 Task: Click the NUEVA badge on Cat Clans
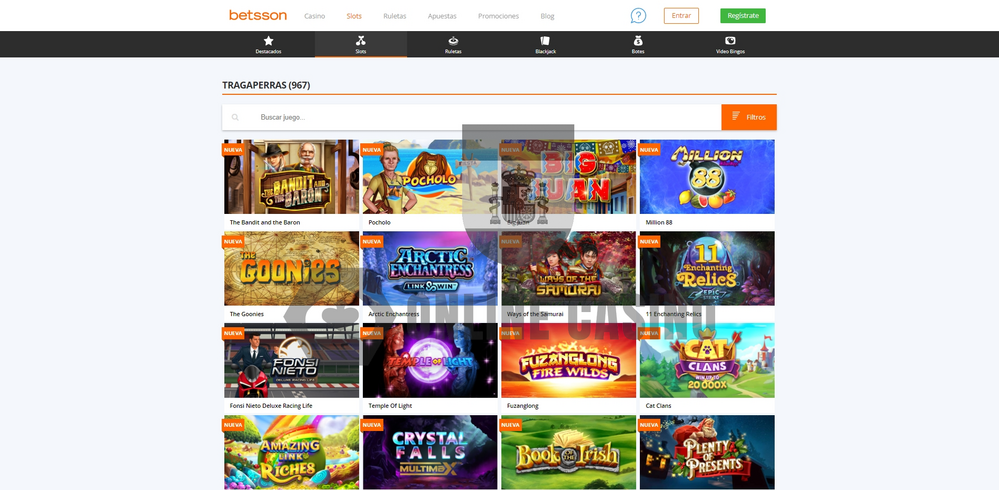(x=649, y=333)
